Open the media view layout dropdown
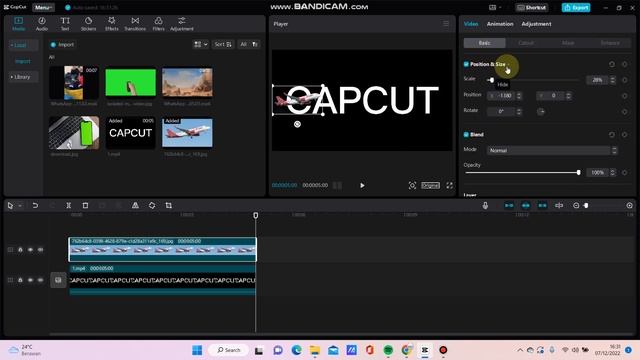This screenshot has height=360, width=640. click(x=200, y=44)
